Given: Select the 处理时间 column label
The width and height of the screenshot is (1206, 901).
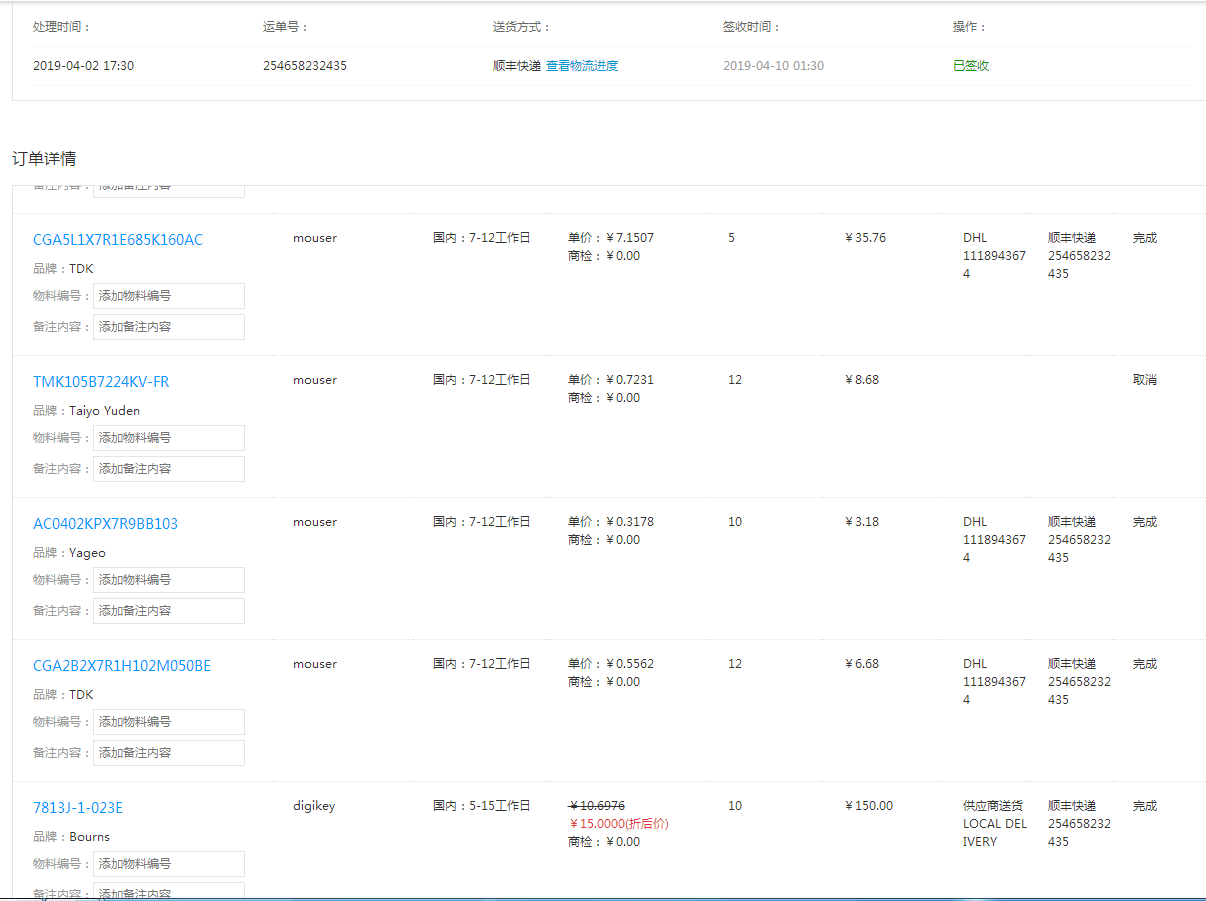Looking at the screenshot, I should (x=61, y=27).
